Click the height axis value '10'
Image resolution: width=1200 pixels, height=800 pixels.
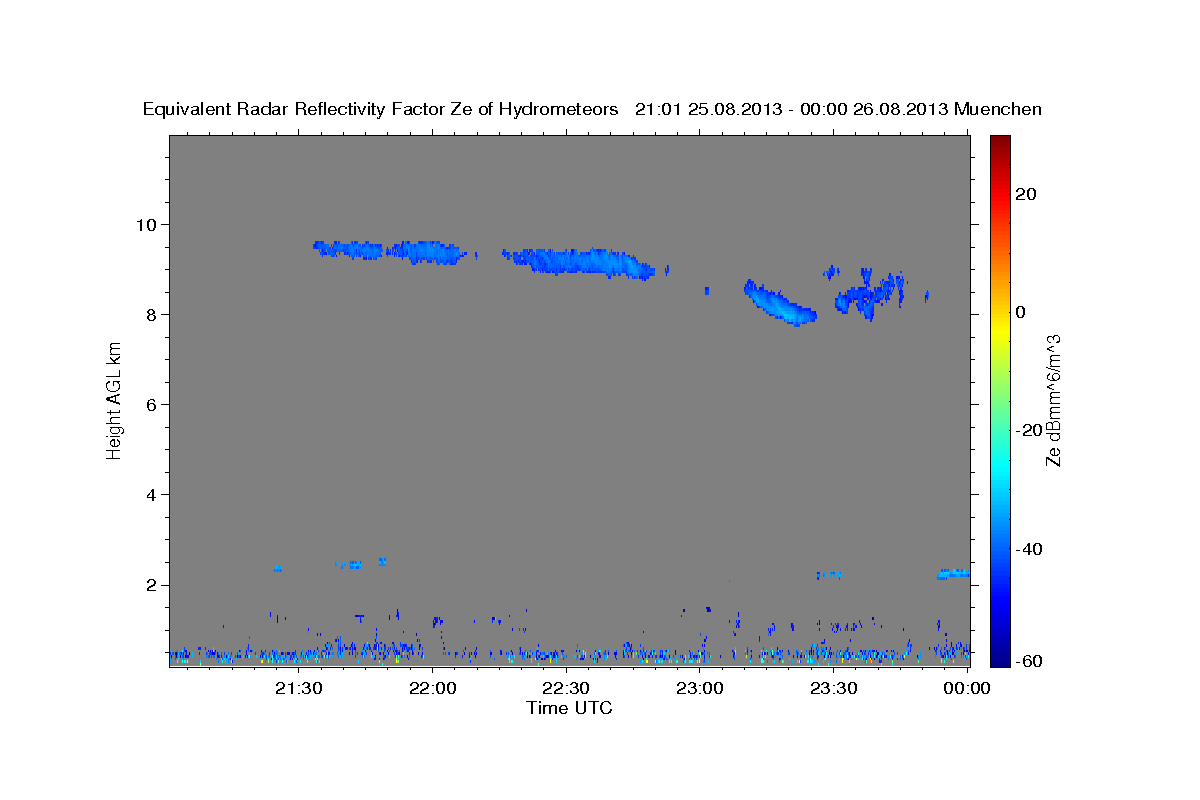[x=147, y=224]
